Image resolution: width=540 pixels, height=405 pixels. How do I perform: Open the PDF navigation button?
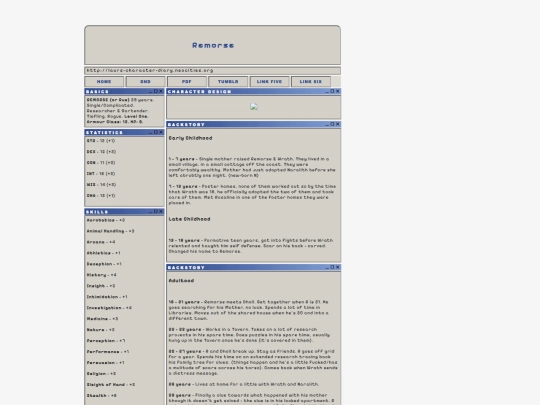tap(187, 82)
